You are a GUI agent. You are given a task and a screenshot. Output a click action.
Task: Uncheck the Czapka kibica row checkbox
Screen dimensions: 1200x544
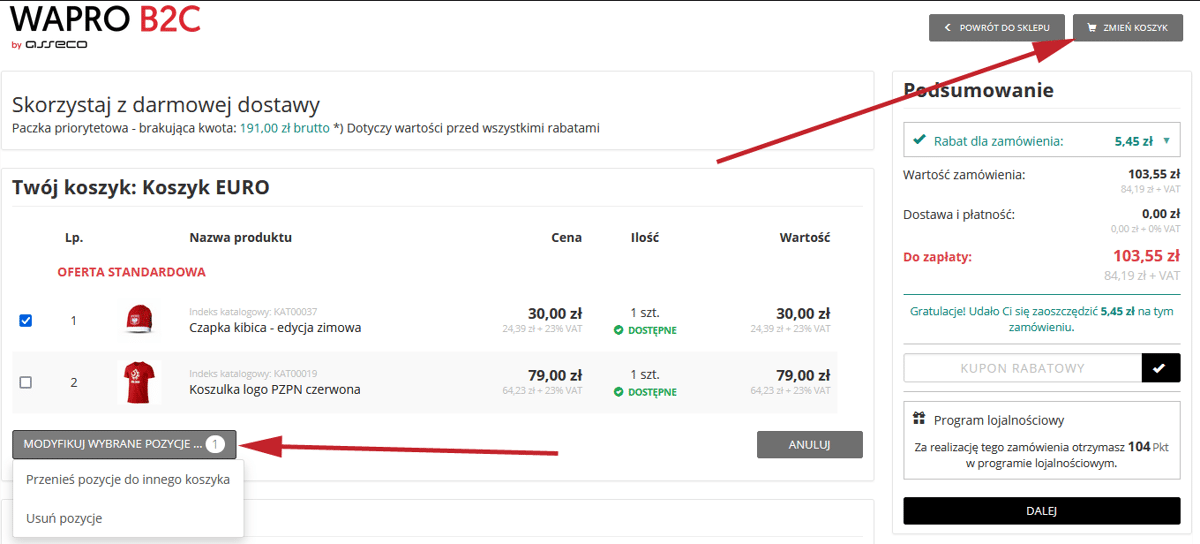tap(26, 320)
